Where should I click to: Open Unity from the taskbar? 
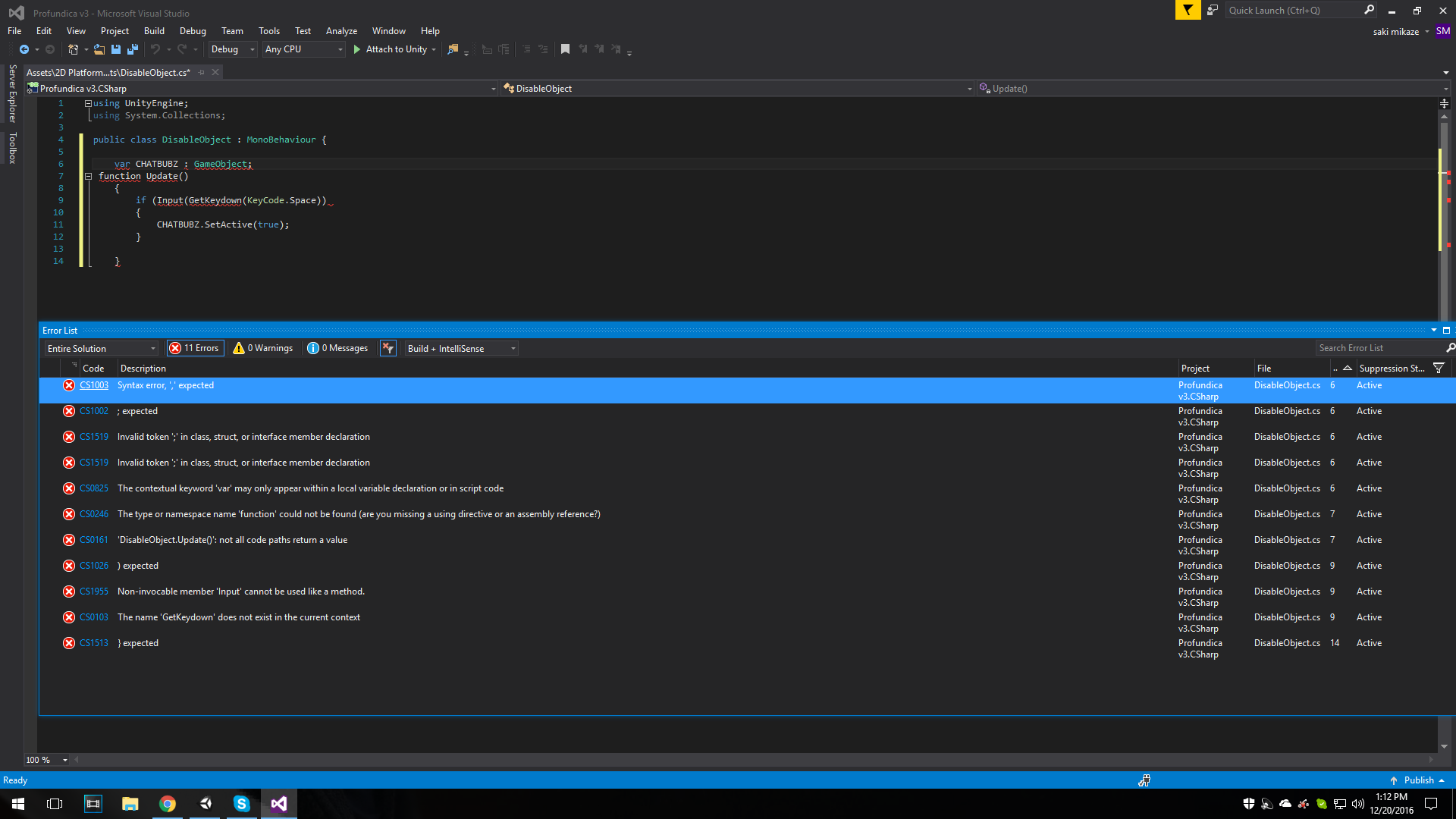coord(205,804)
